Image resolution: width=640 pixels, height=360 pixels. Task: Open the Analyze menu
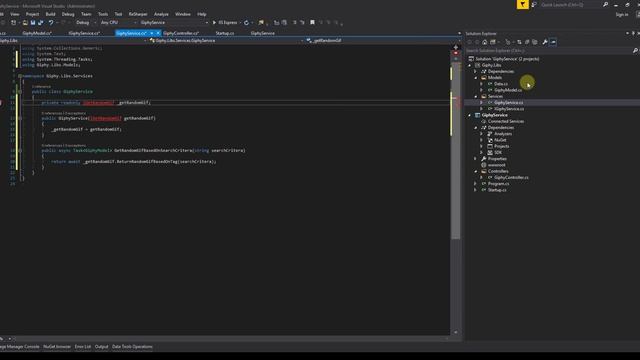click(161, 14)
